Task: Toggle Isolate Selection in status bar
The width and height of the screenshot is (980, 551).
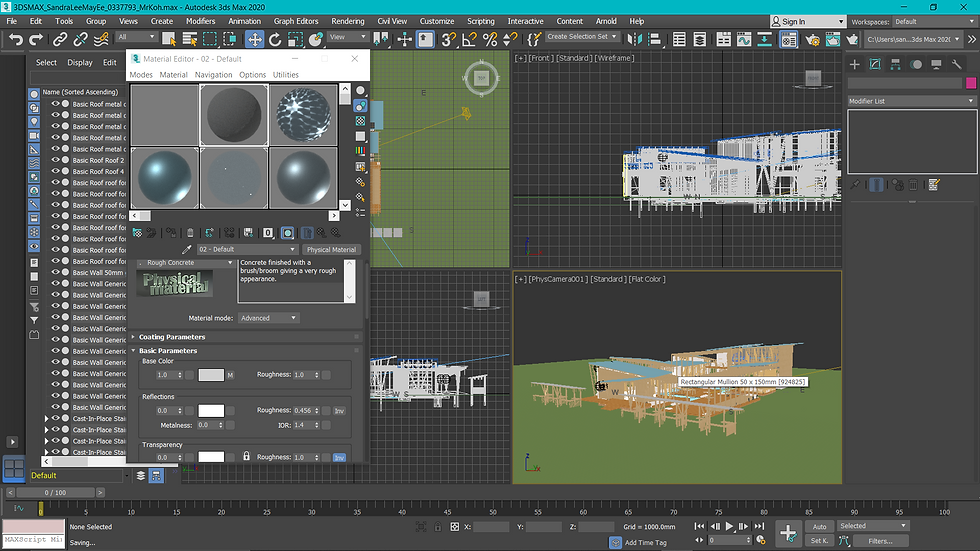Action: [421, 527]
